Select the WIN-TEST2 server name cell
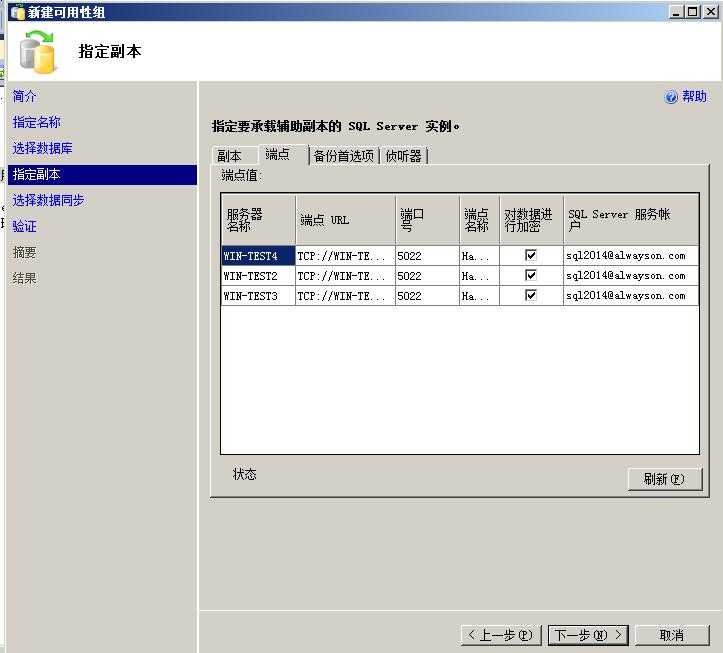The height and width of the screenshot is (653, 723). pyautogui.click(x=258, y=276)
